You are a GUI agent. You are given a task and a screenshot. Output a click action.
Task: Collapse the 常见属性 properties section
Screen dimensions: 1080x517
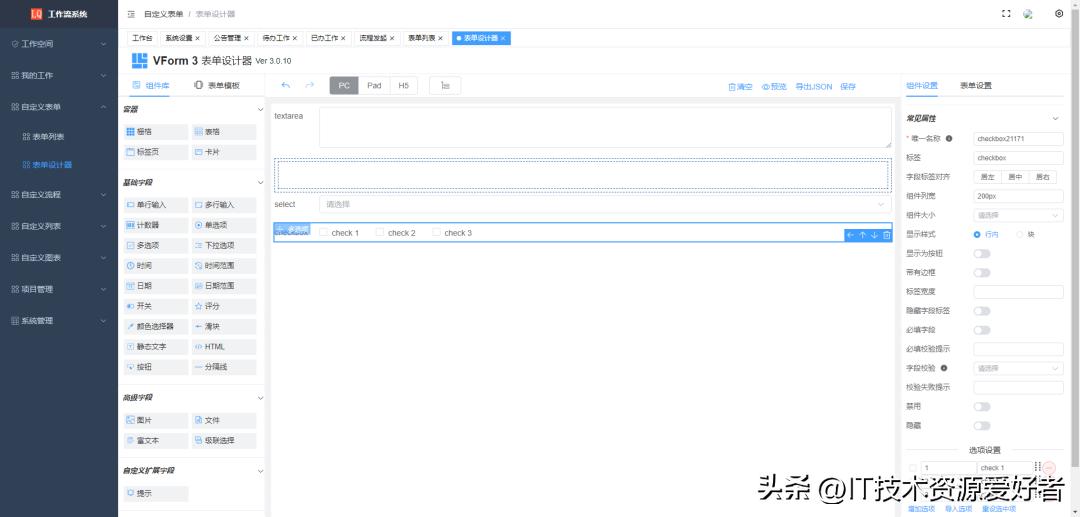(x=1055, y=119)
